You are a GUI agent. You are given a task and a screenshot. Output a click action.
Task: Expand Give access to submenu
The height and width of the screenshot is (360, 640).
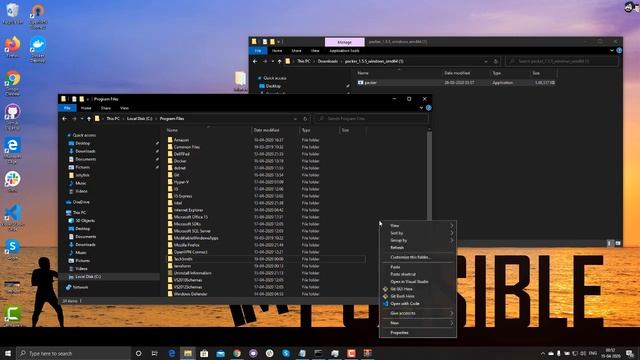point(418,313)
